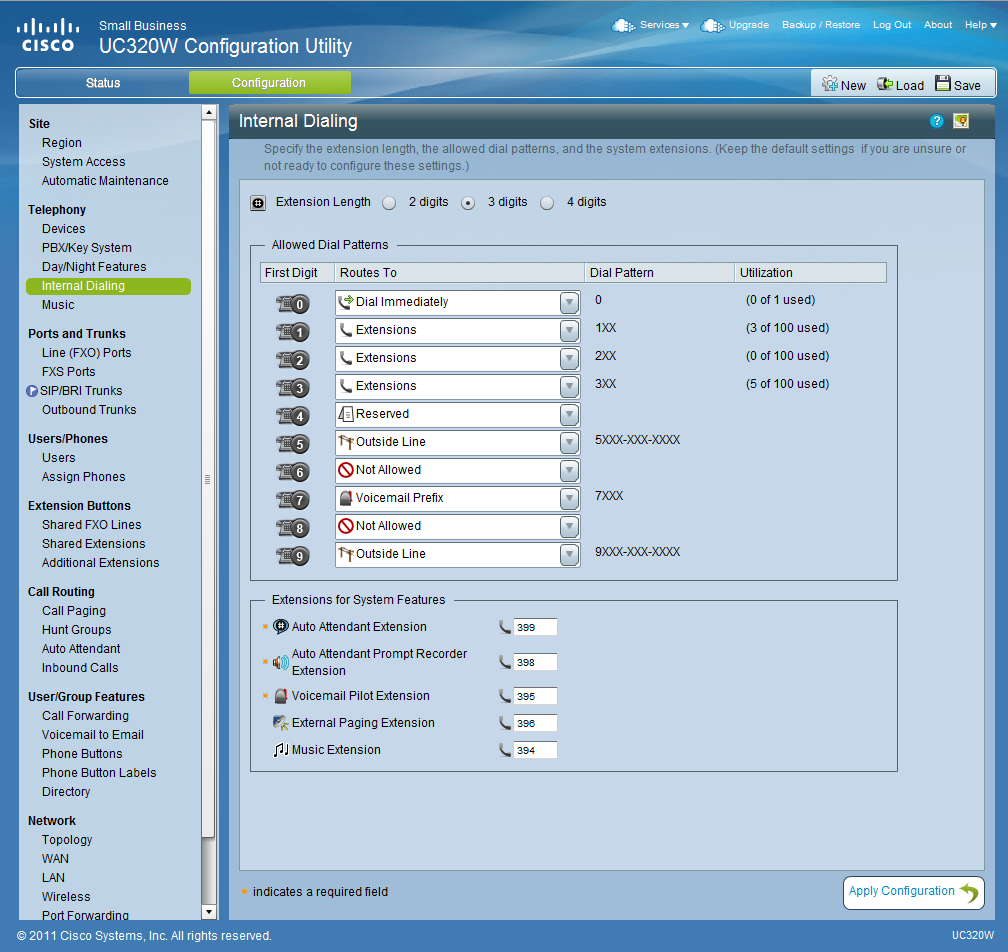Click the Log Out link
The image size is (1008, 952).
tap(891, 25)
